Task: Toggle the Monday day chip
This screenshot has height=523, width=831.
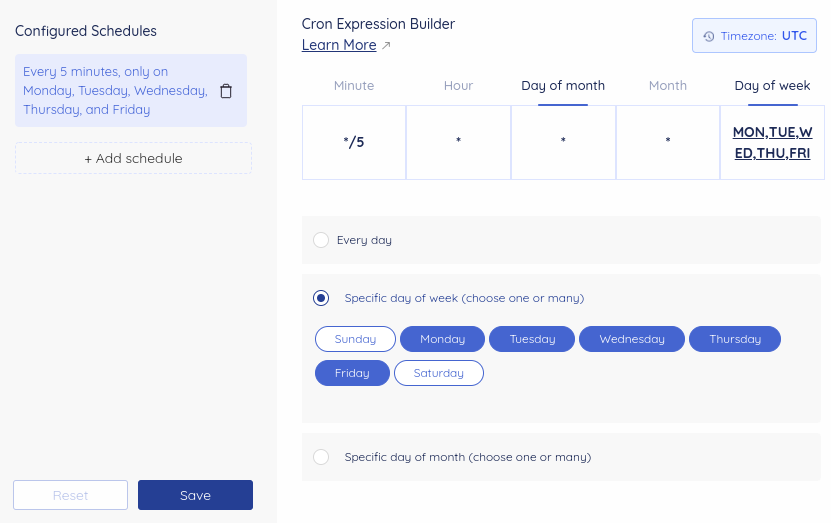Action: click(x=443, y=339)
